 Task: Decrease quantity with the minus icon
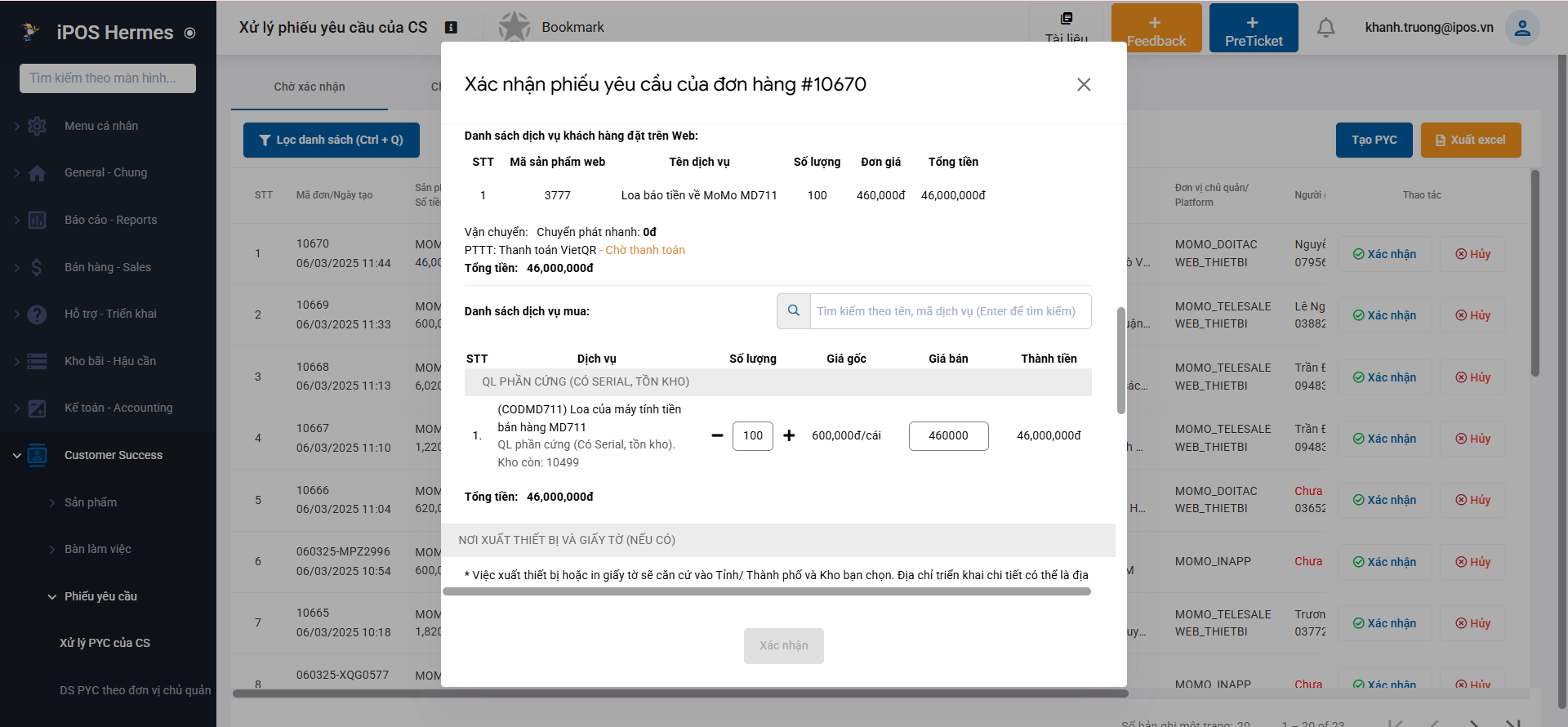717,435
